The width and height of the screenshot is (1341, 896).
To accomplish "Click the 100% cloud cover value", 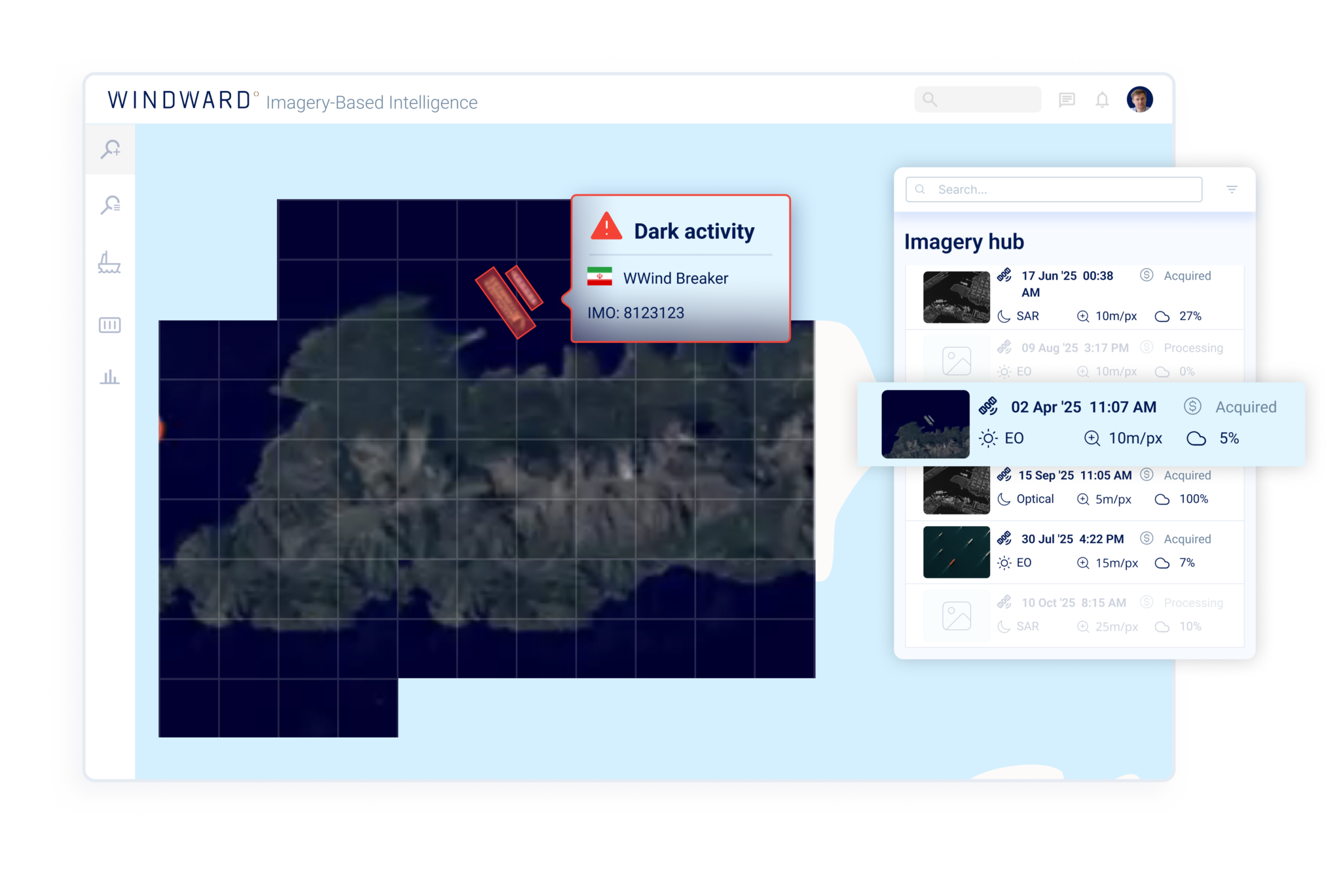I will [x=1194, y=499].
